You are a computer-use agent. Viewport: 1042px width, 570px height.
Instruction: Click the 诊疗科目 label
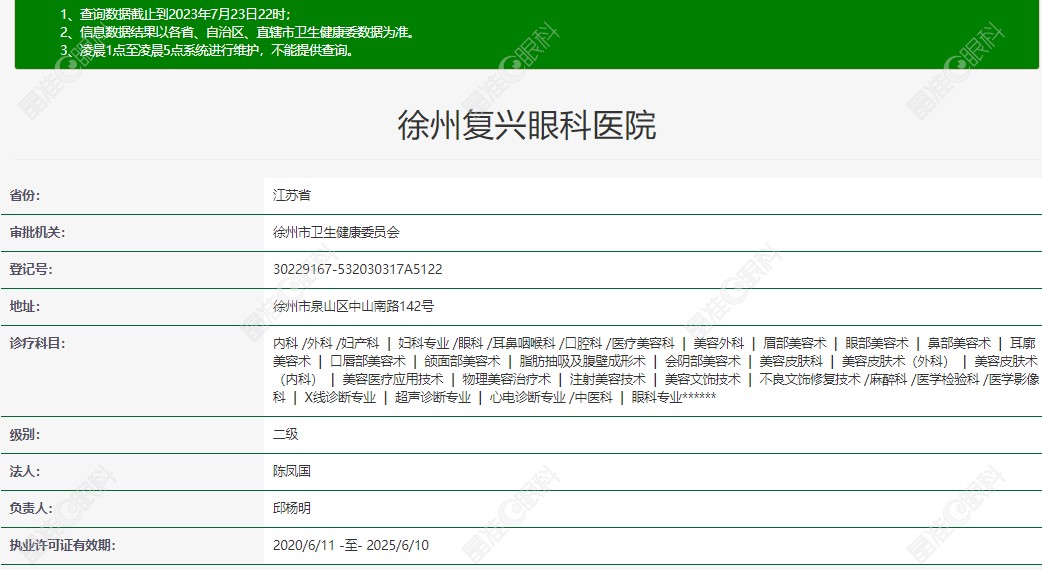37,343
